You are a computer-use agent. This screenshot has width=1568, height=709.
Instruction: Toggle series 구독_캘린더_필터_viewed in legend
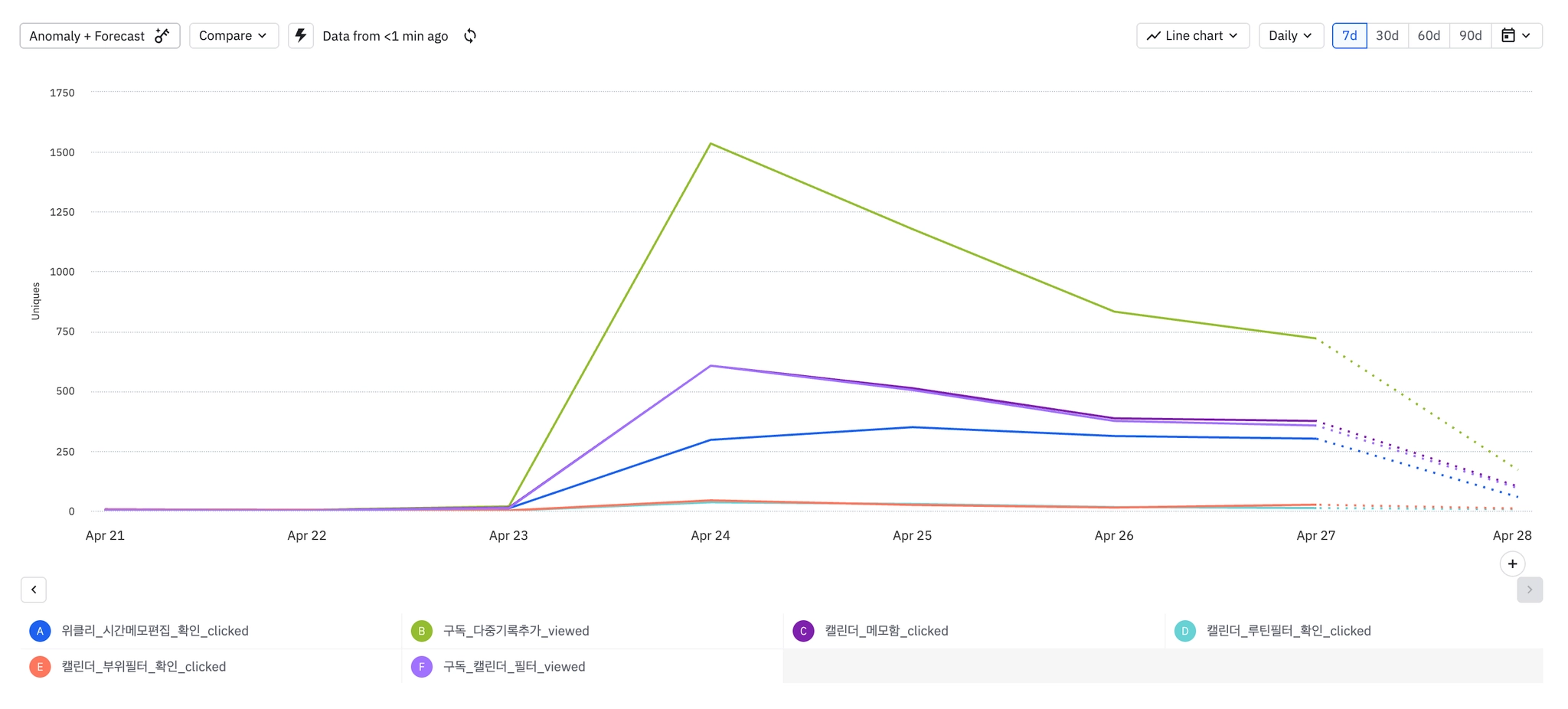[514, 667]
